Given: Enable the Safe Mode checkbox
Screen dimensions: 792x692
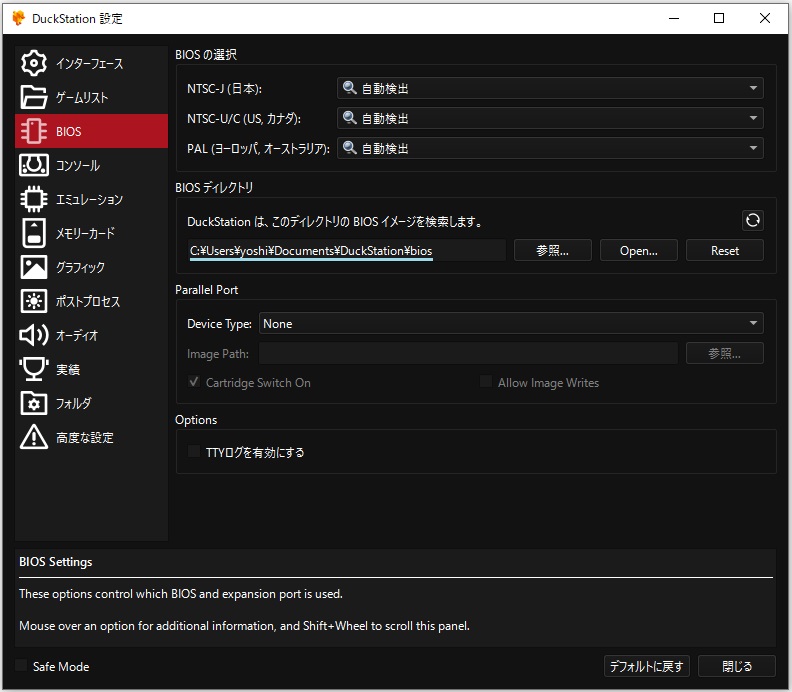Looking at the screenshot, I should point(21,666).
